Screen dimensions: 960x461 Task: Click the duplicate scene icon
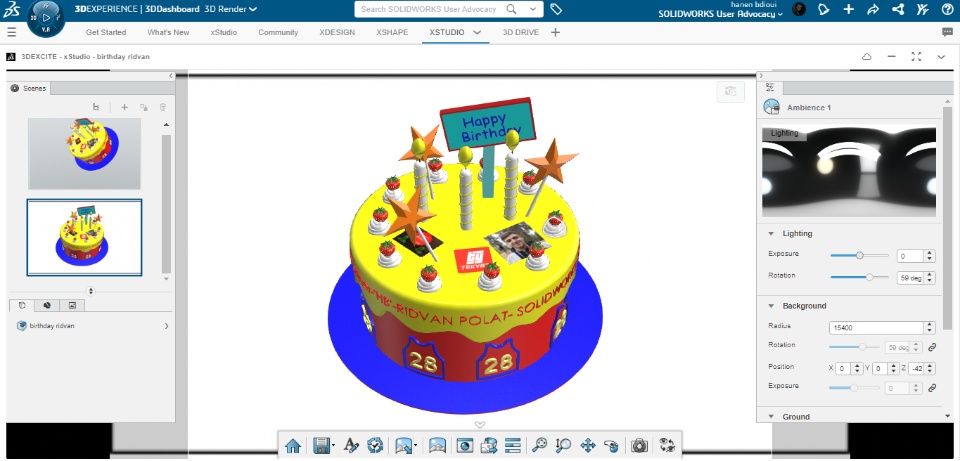point(143,107)
